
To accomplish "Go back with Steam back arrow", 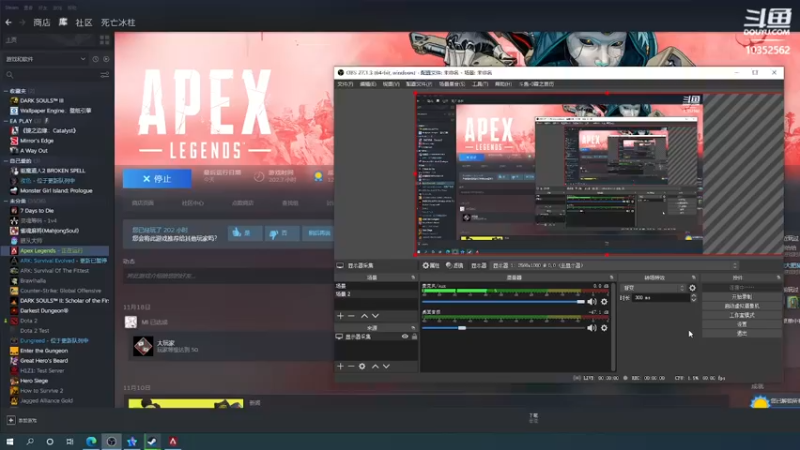I will click(9, 22).
